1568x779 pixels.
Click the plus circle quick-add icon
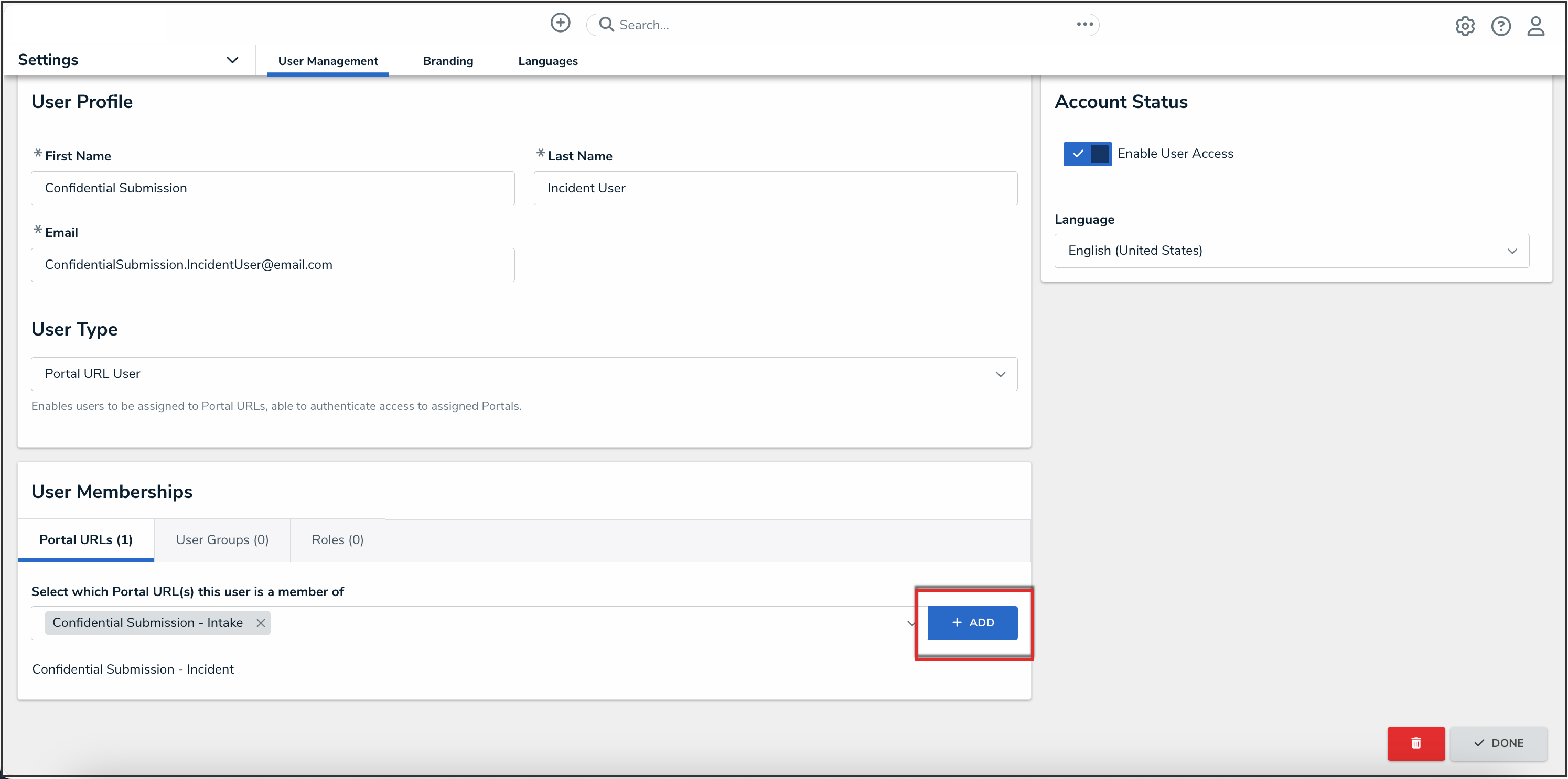tap(560, 23)
